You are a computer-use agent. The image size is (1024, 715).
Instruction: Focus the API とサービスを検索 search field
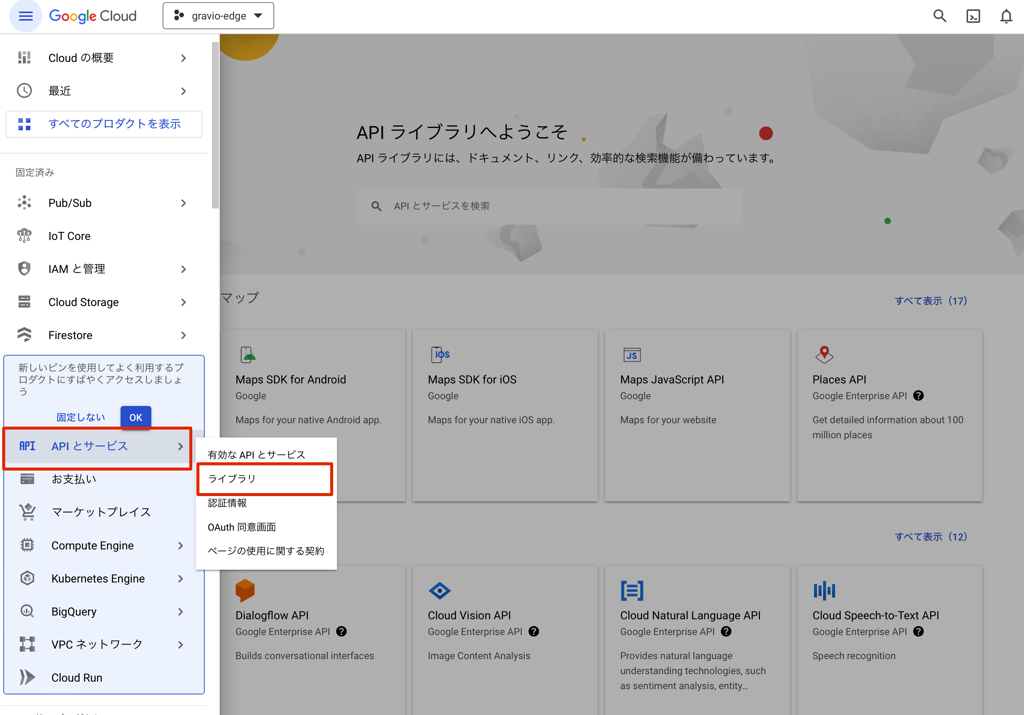click(549, 206)
